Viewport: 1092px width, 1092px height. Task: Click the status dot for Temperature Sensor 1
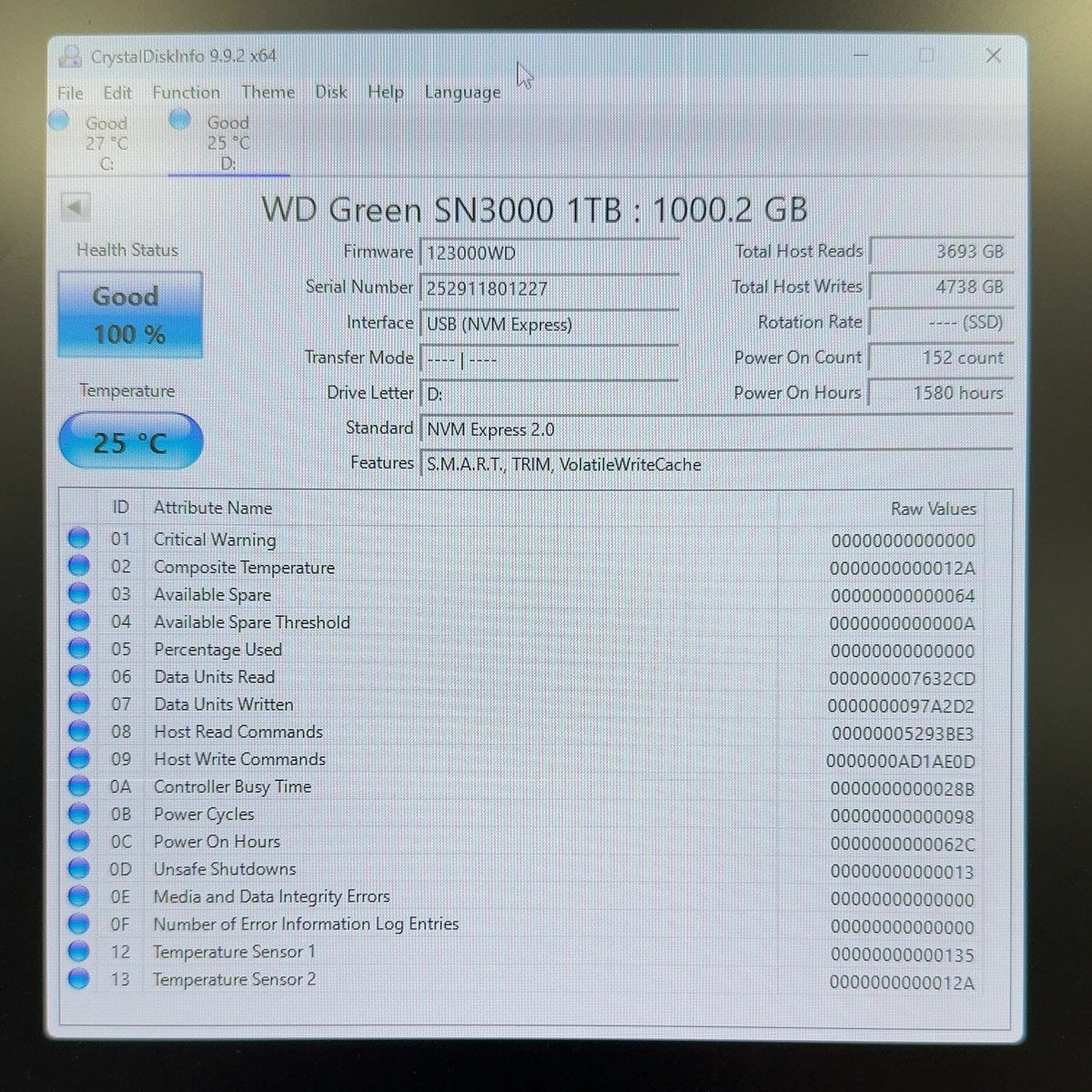coord(79,951)
